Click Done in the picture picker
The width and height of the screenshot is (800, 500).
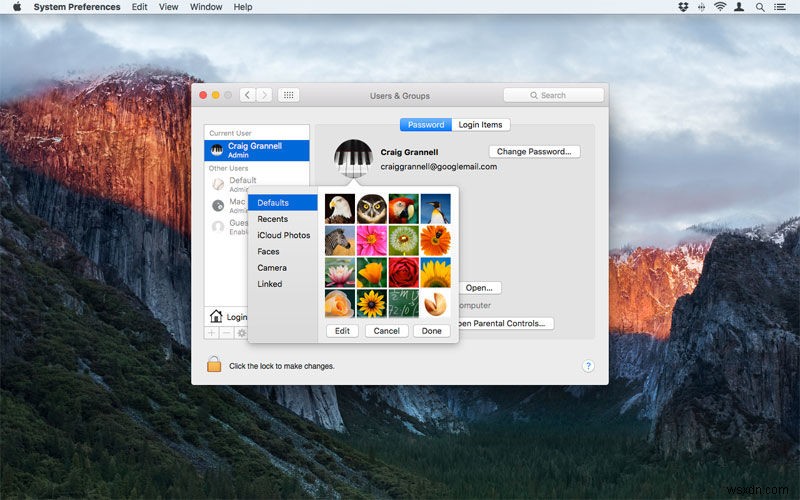coord(431,331)
